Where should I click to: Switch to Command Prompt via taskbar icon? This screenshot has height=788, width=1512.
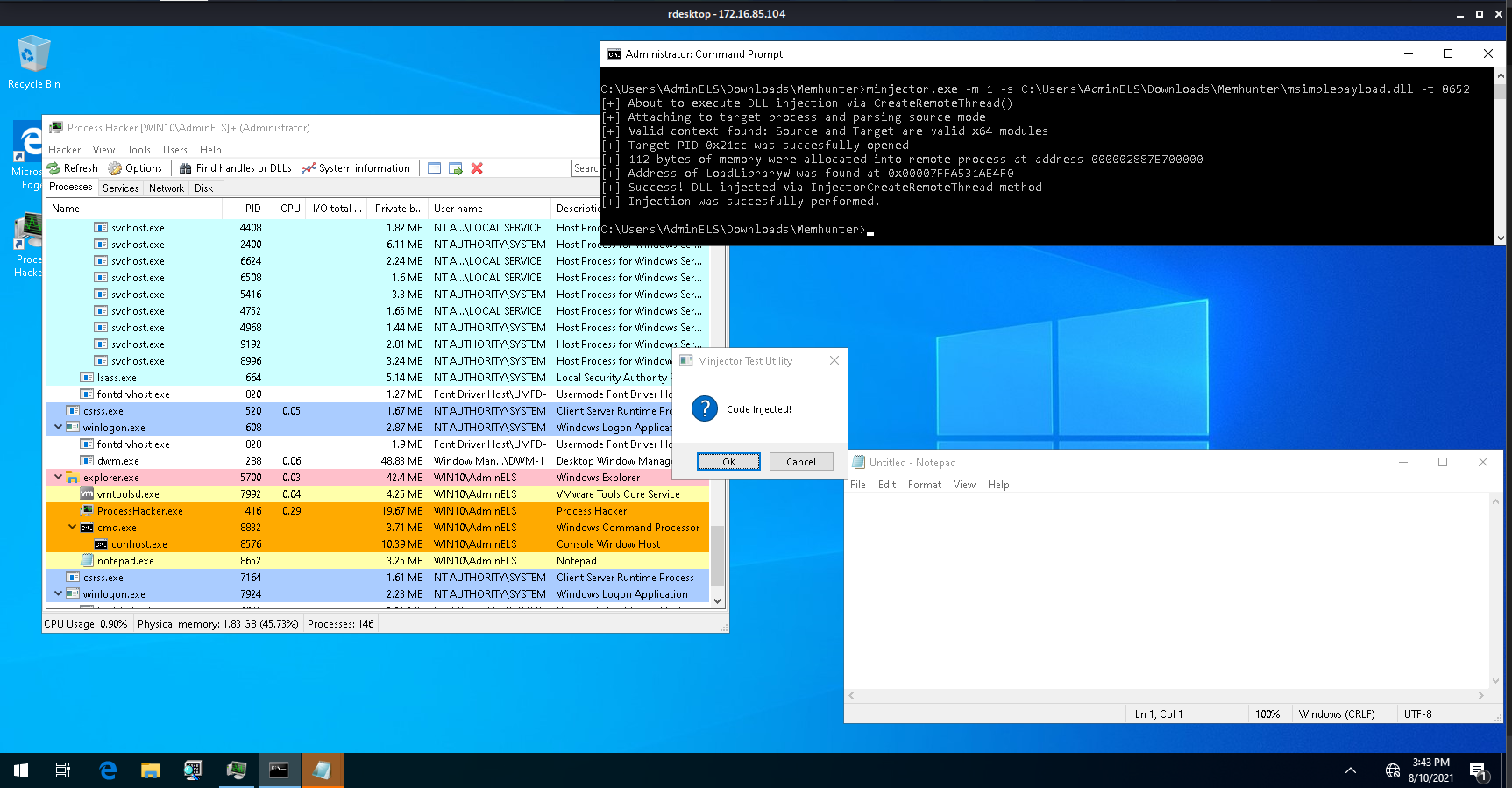click(279, 770)
